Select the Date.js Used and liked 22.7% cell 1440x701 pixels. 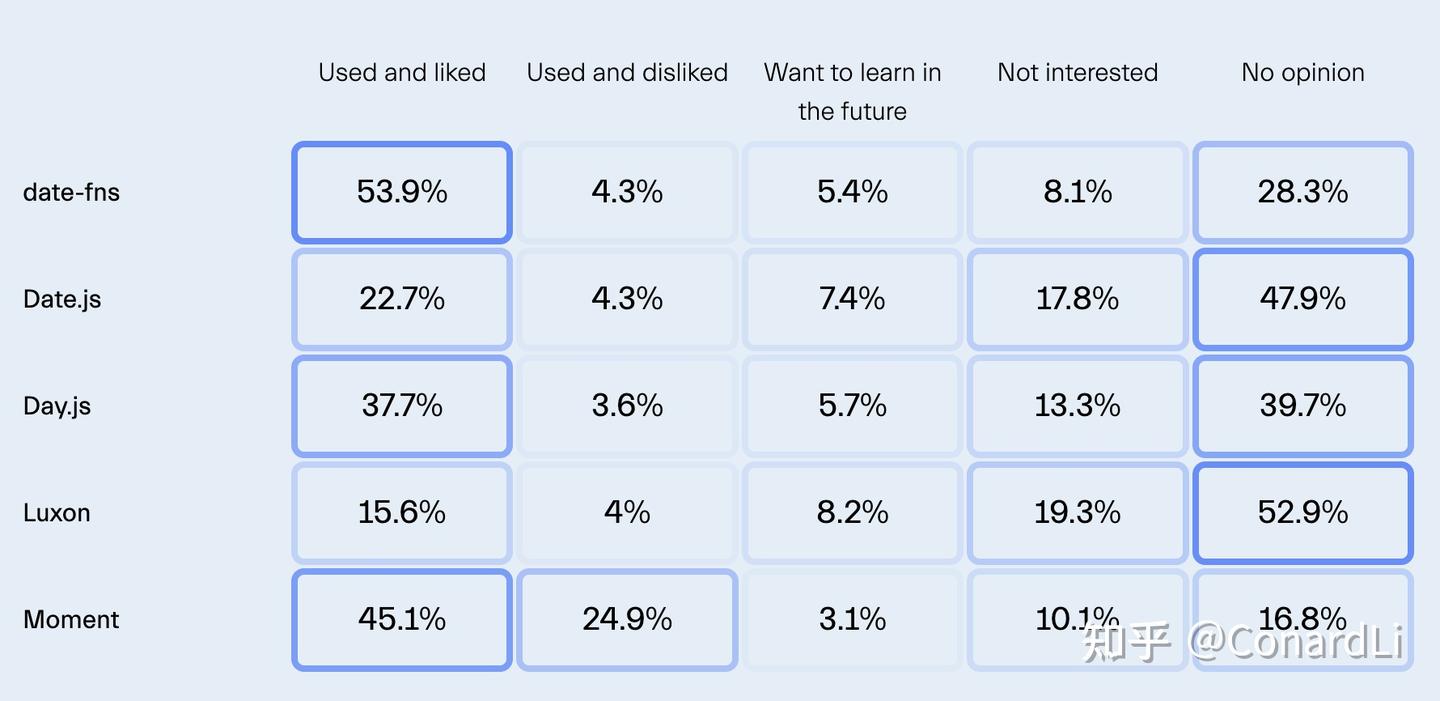402,299
